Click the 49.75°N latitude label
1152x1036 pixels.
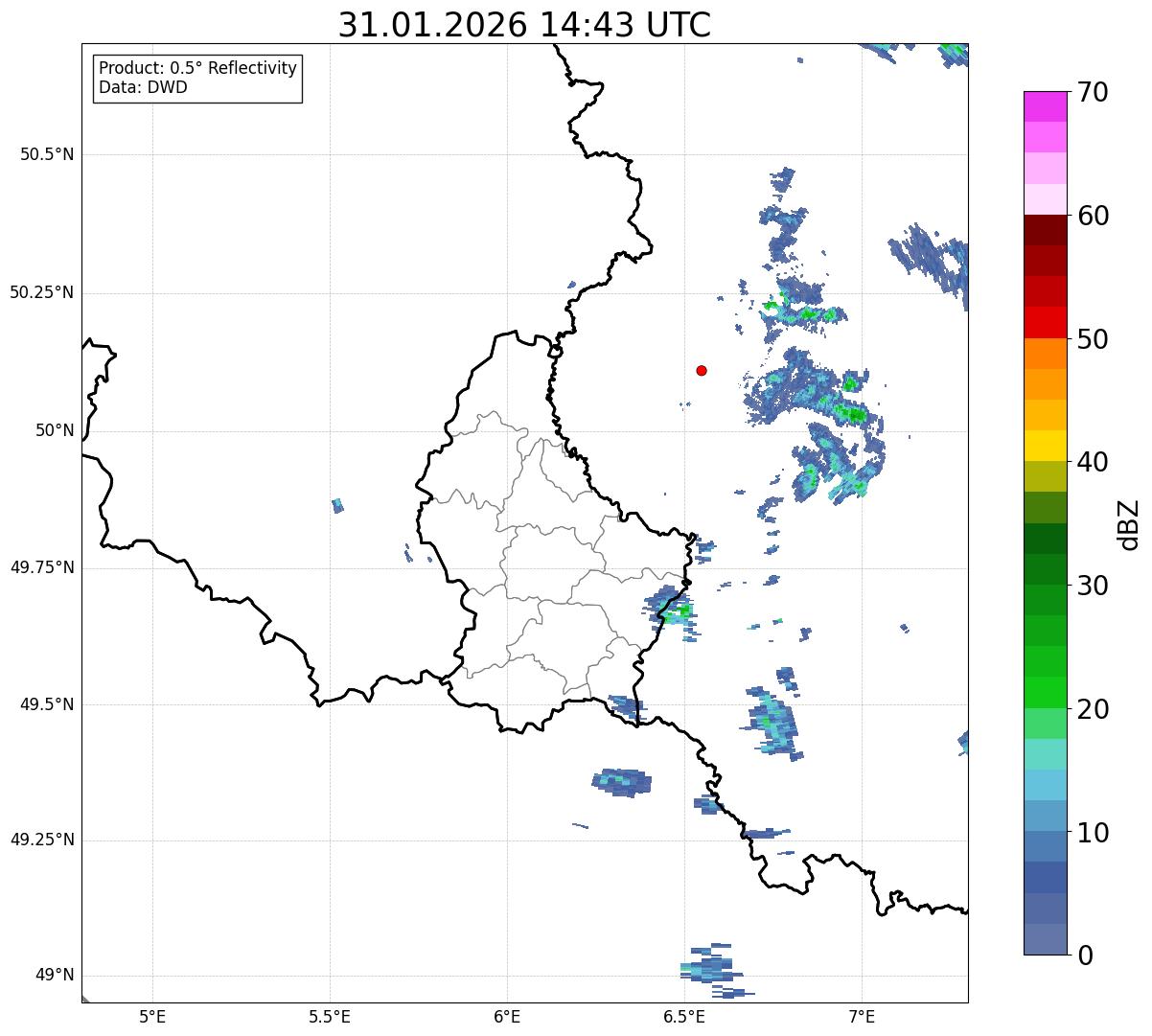pyautogui.click(x=41, y=567)
